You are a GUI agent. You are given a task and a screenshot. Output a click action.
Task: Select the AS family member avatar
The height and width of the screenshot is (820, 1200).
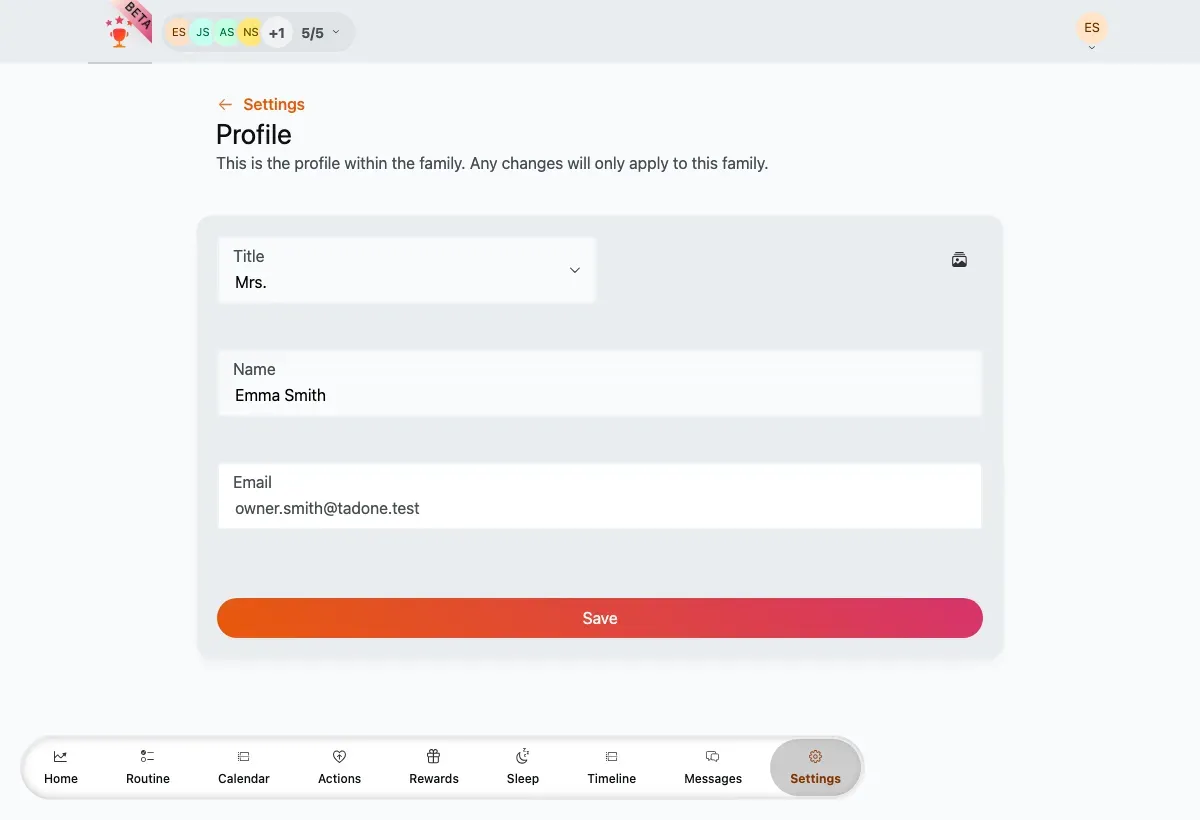[x=227, y=32]
